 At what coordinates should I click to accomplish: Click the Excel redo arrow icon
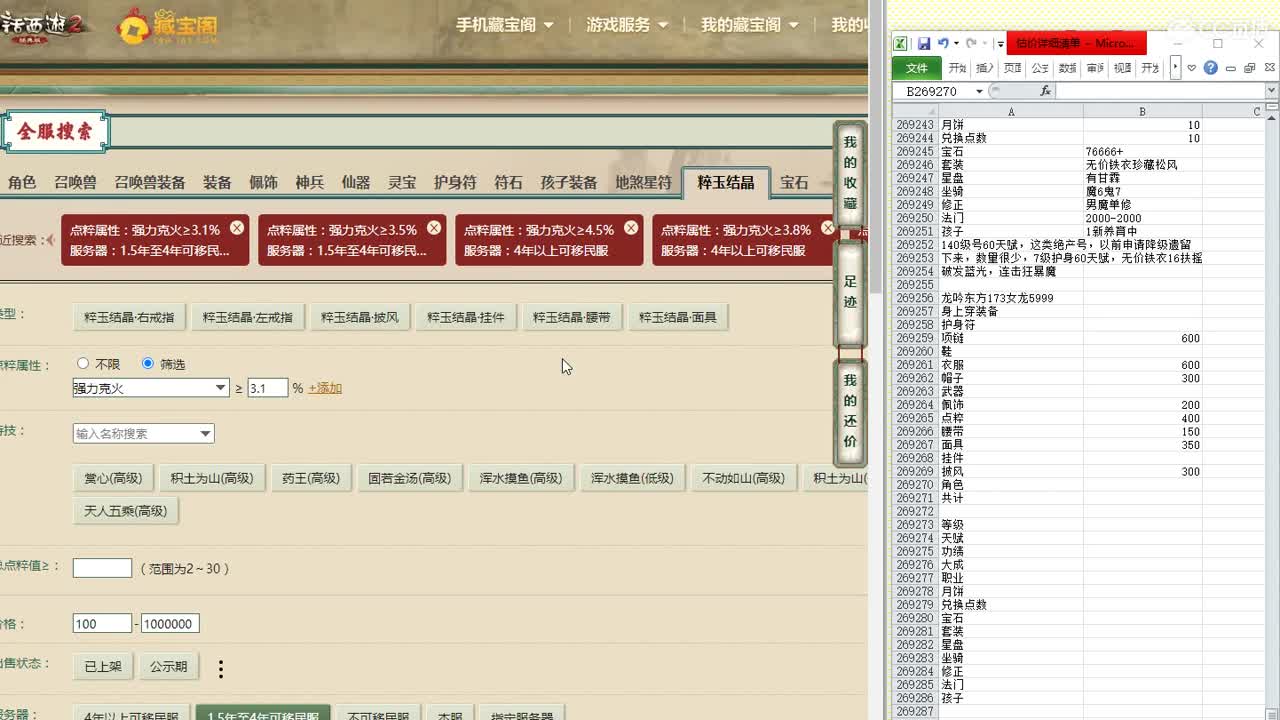(970, 44)
